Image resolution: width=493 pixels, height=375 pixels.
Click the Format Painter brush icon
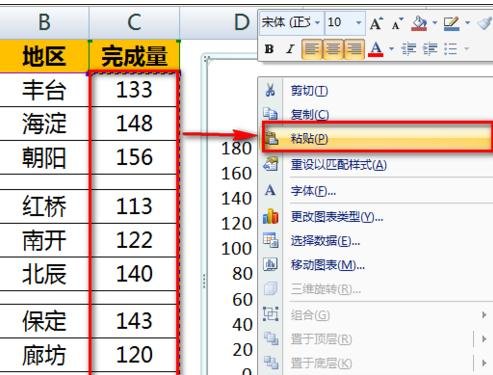coord(484,23)
